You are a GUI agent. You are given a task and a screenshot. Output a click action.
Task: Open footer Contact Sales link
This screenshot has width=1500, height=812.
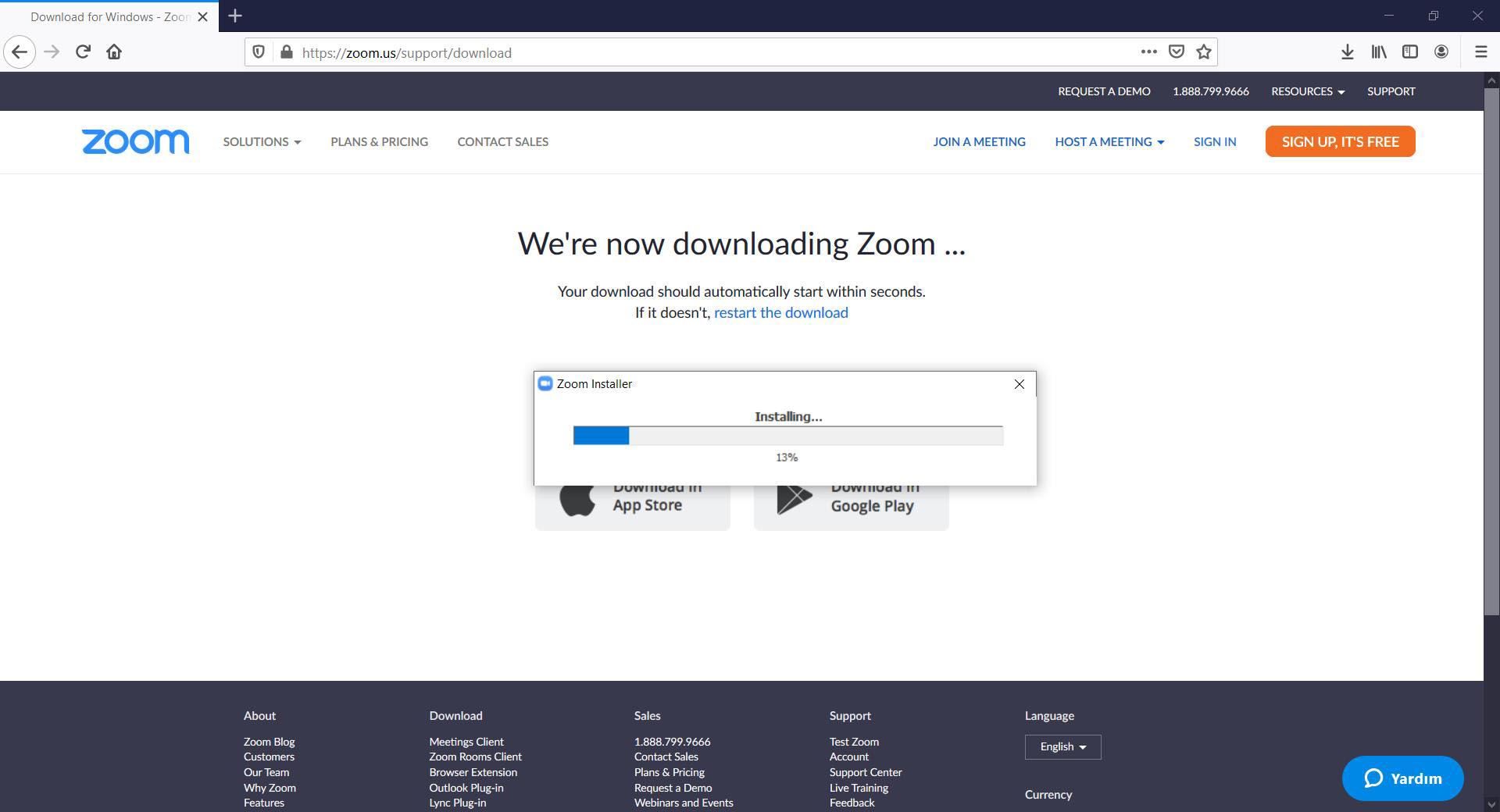(666, 757)
